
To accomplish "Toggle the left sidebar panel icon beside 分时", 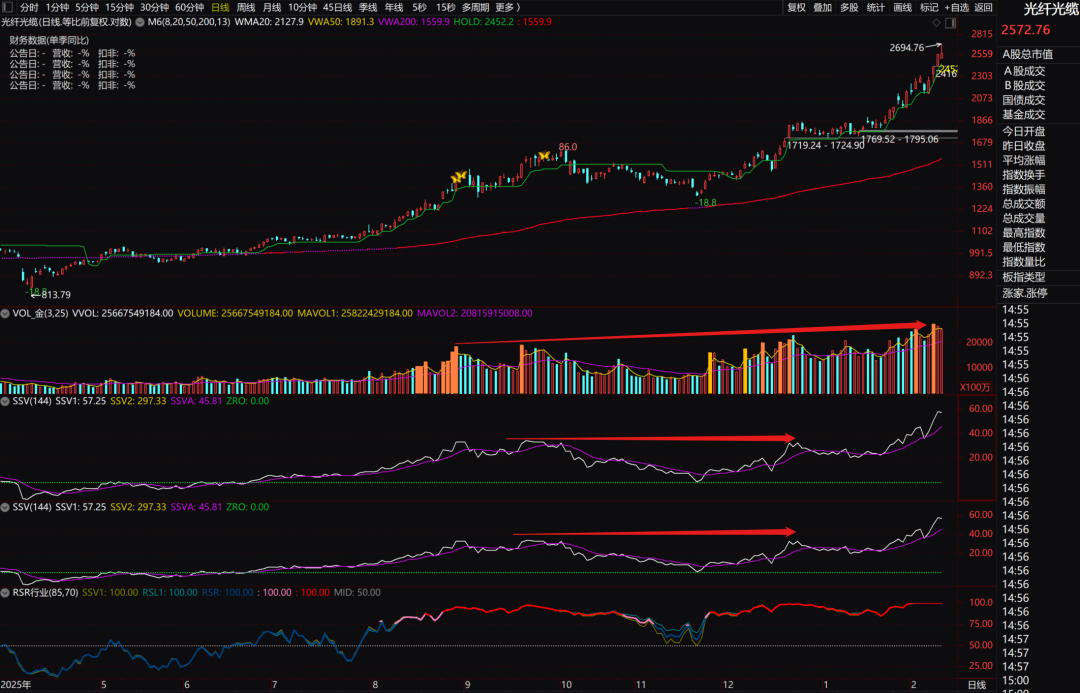I will coord(8,7).
